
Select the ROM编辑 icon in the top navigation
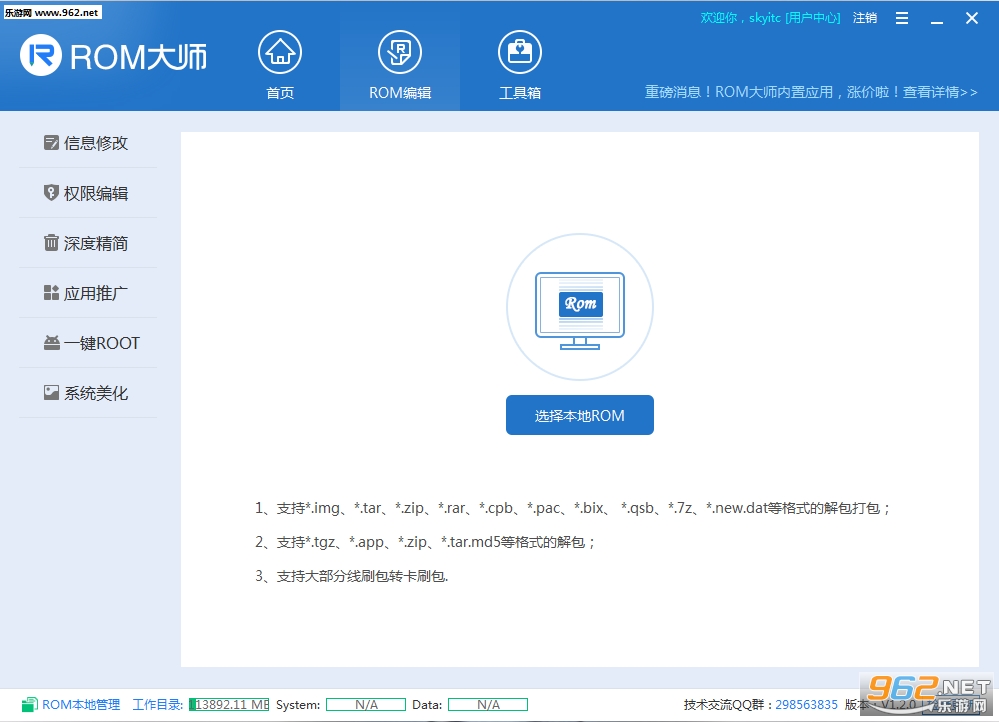click(x=399, y=52)
